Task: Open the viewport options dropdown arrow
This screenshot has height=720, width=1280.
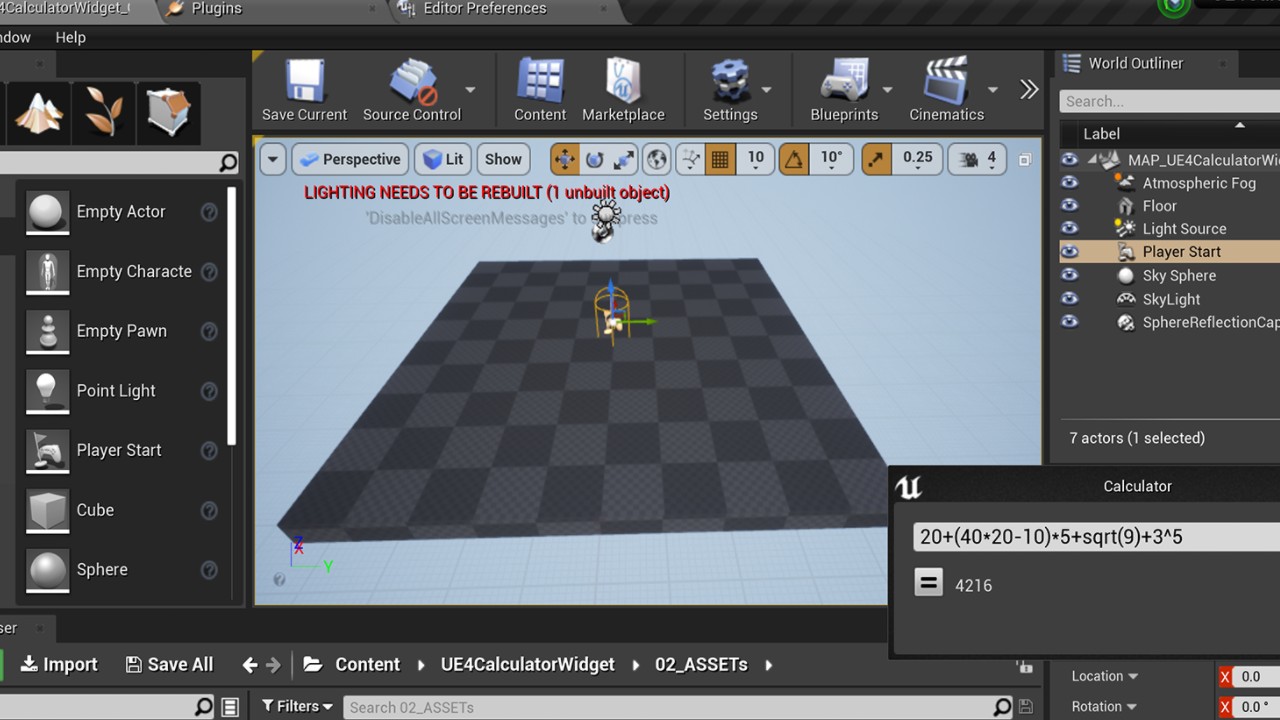Action: pos(272,159)
